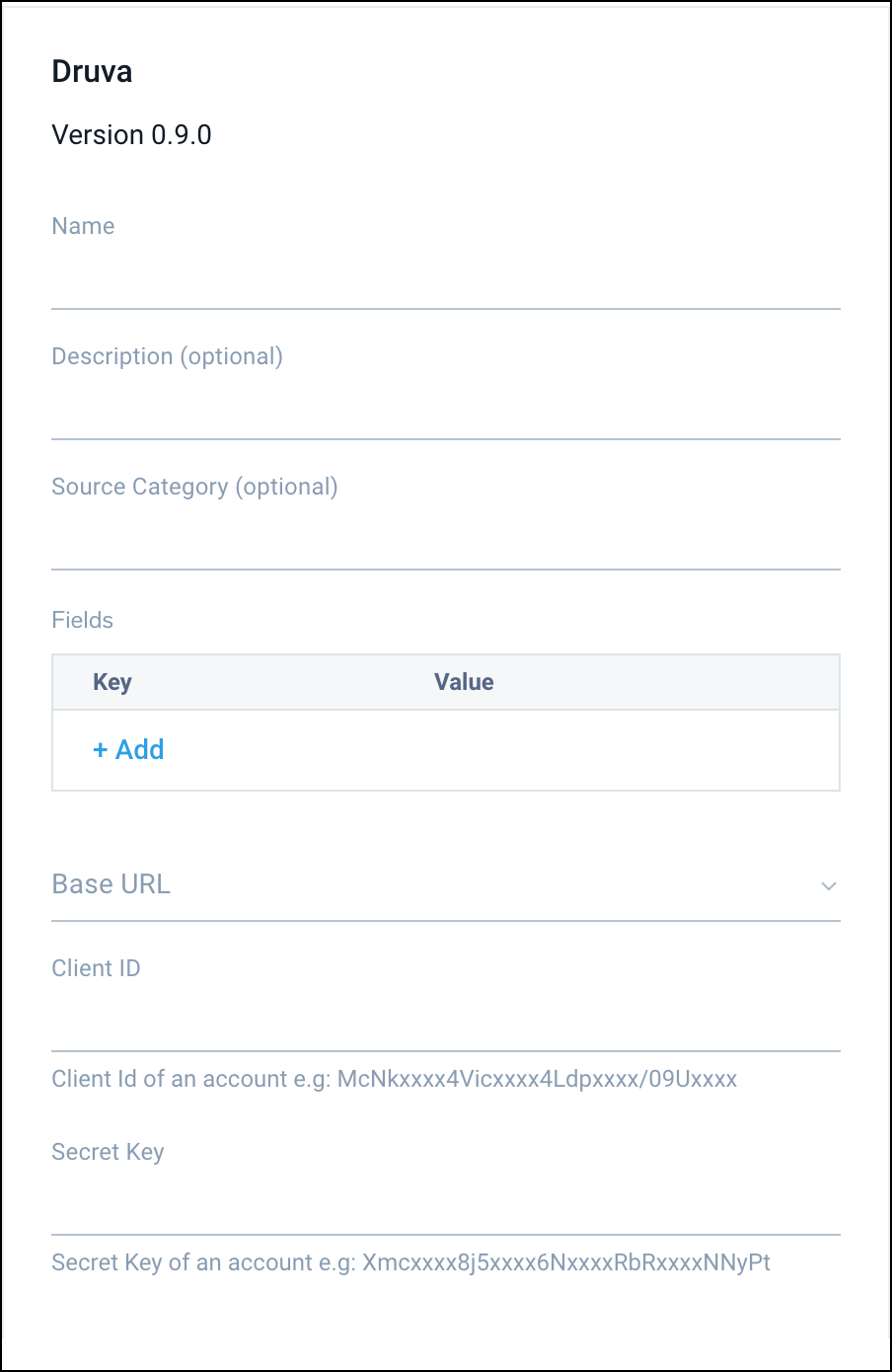Screen dimensions: 892x1372
Task: Click the Secret Key example hint text
Action: (411, 1261)
